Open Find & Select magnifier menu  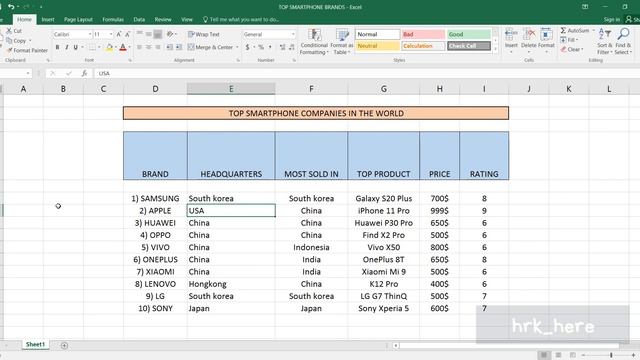click(x=623, y=42)
